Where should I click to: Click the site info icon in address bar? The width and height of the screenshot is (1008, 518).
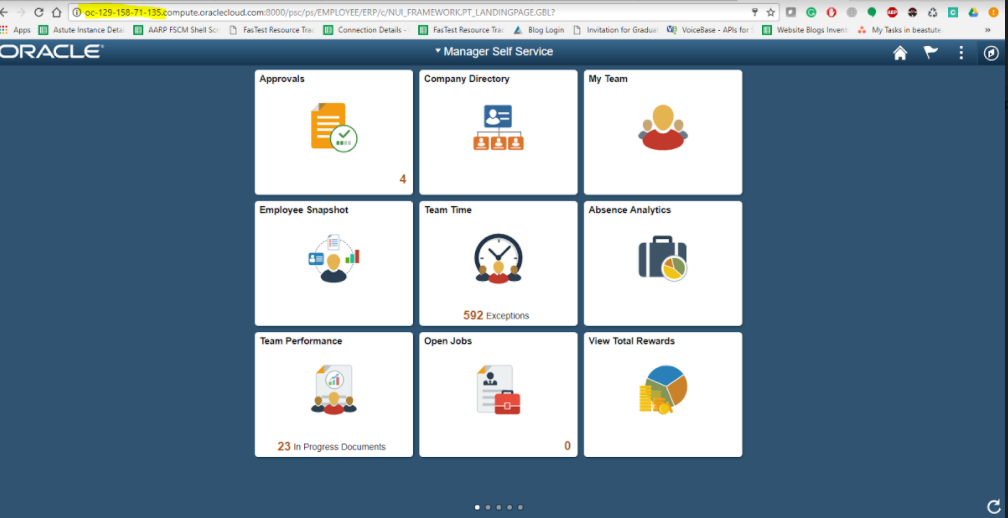click(76, 12)
